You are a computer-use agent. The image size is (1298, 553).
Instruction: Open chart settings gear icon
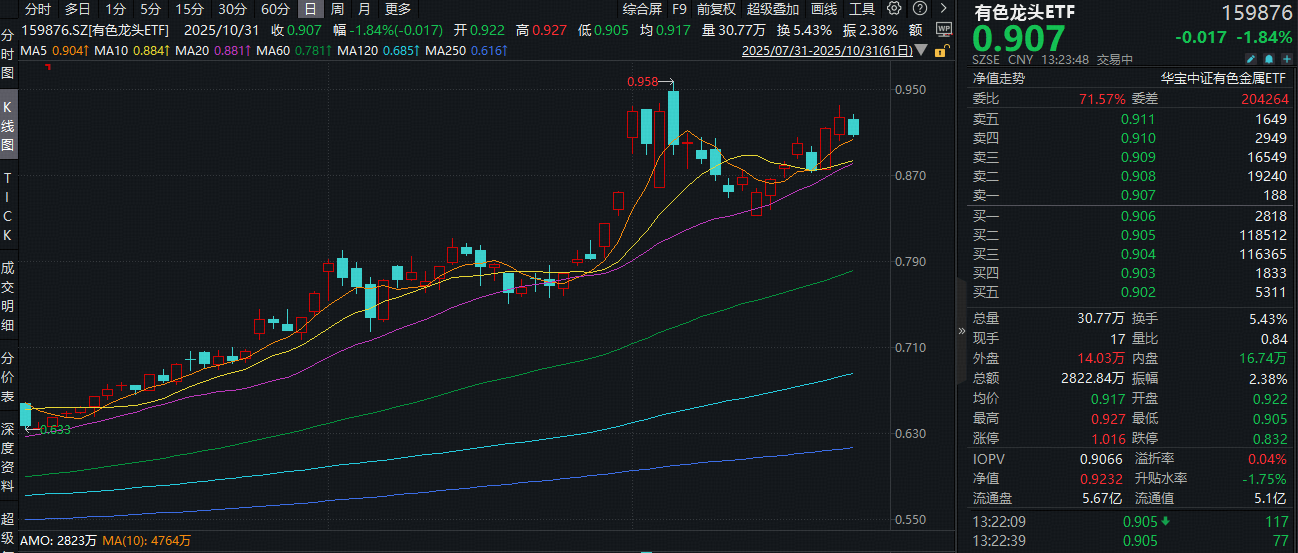click(894, 9)
